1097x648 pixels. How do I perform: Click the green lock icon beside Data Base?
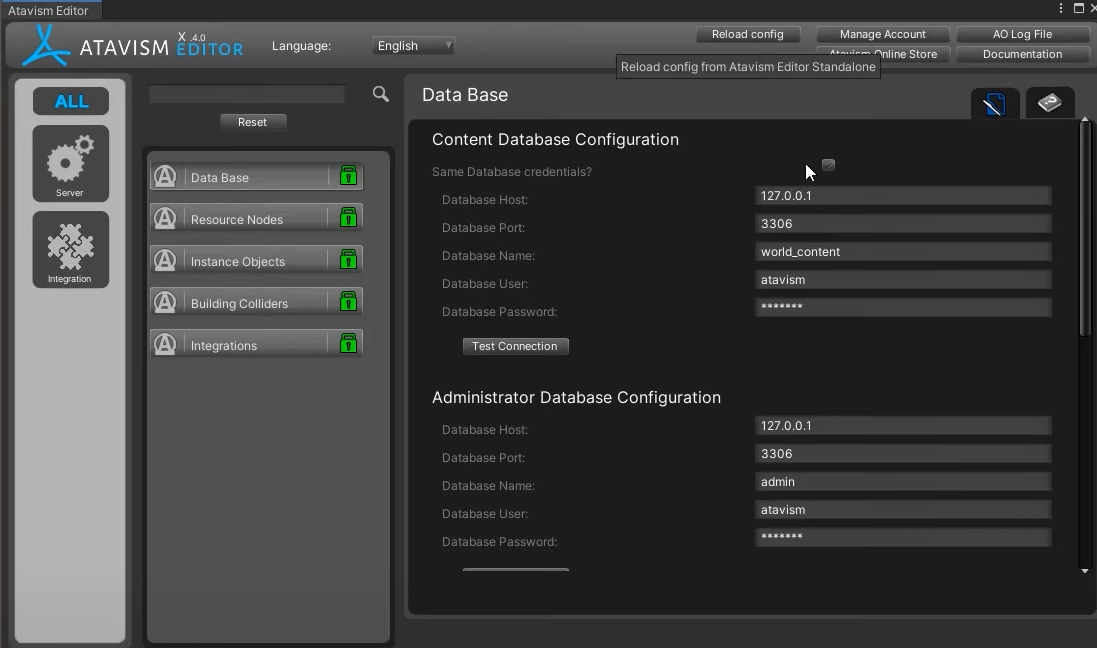pyautogui.click(x=348, y=176)
